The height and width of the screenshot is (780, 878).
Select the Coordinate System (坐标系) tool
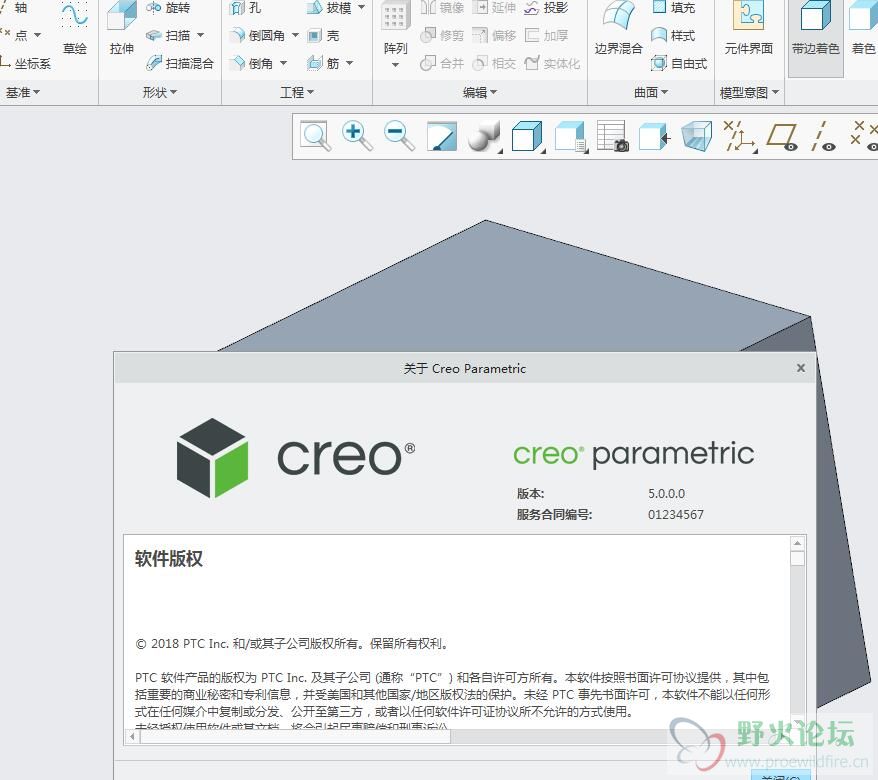click(x=26, y=63)
